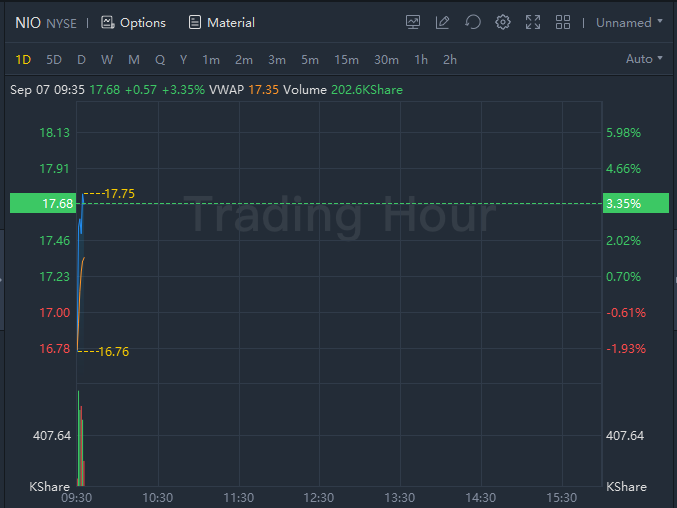Screen dimensions: 677x508
Task: Click the 17.75 high price marker
Action: (118, 193)
